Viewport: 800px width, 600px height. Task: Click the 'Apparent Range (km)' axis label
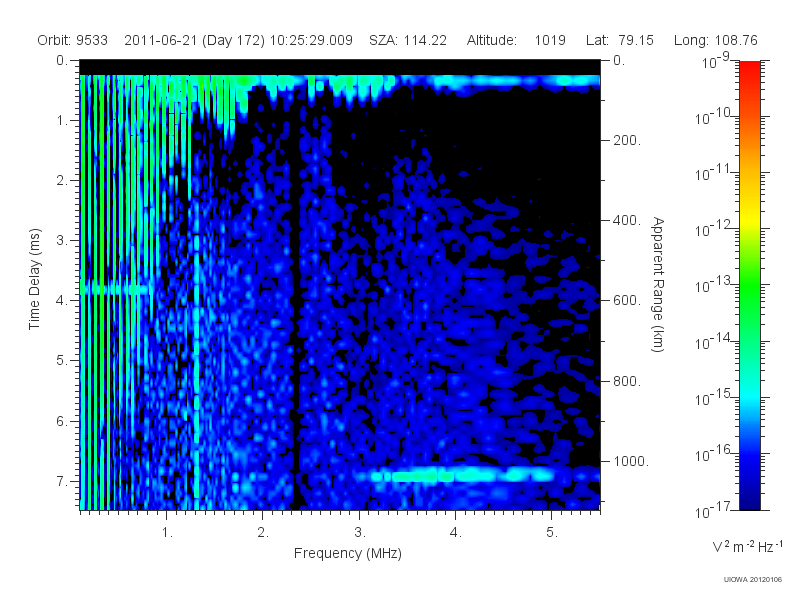[x=658, y=285]
